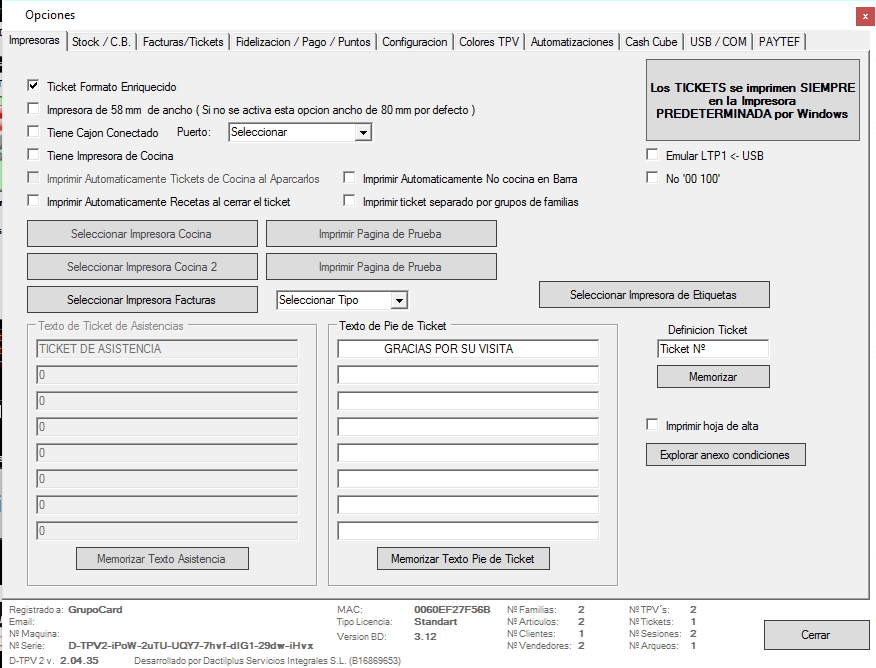Focus the GRACIAS POR SU VISITA field
This screenshot has width=876, height=668.
point(468,349)
